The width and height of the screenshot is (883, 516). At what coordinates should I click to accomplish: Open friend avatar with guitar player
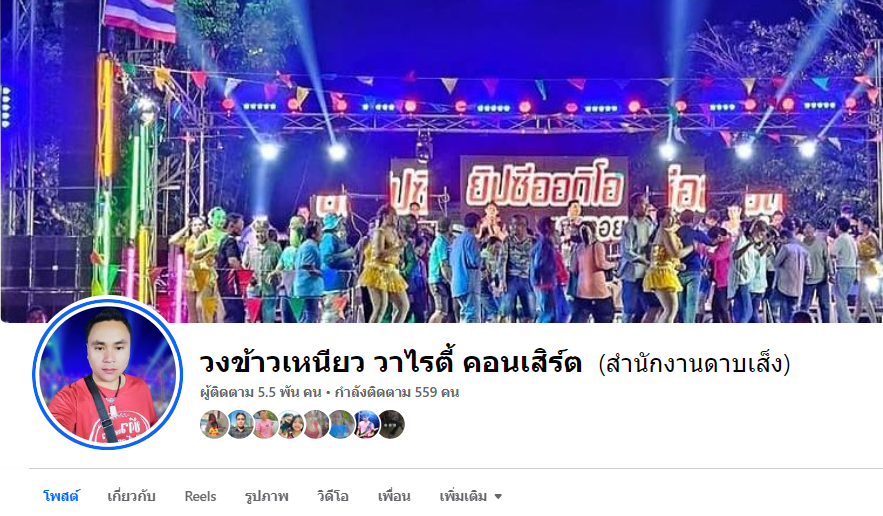[x=366, y=424]
